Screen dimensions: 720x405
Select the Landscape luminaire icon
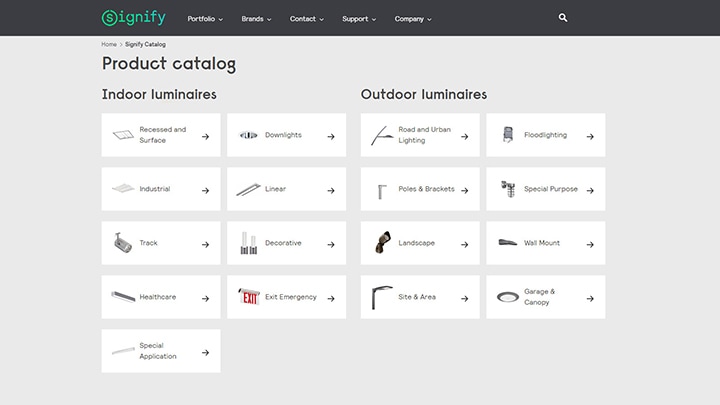pyautogui.click(x=382, y=243)
